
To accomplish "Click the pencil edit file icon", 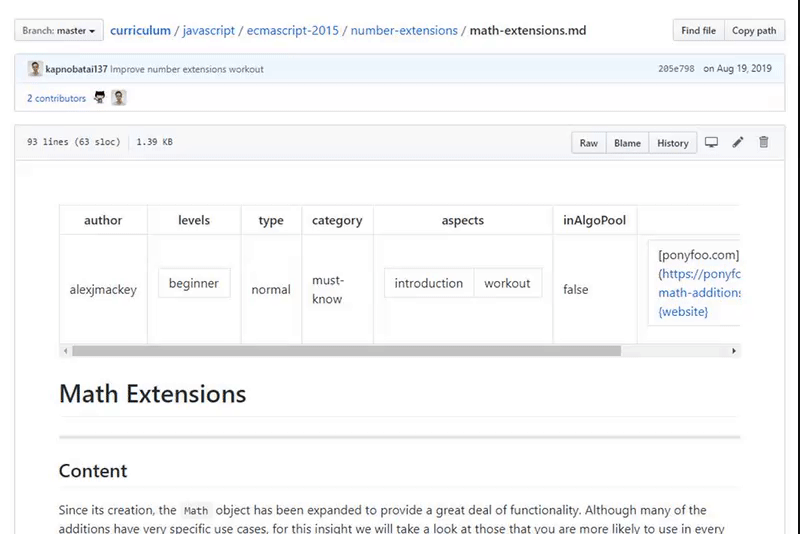I will click(x=738, y=143).
